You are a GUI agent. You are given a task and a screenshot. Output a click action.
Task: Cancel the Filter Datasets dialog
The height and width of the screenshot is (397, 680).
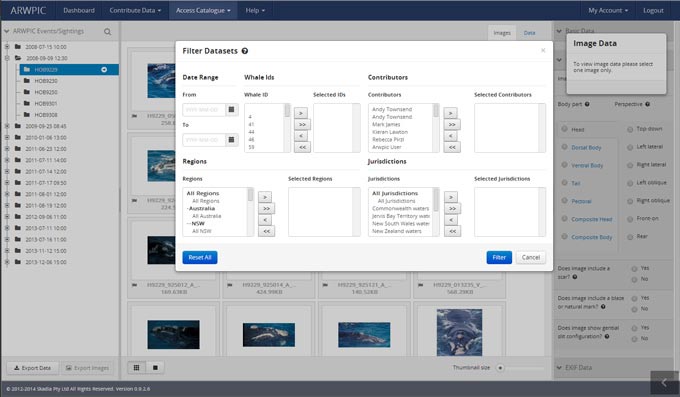530,257
